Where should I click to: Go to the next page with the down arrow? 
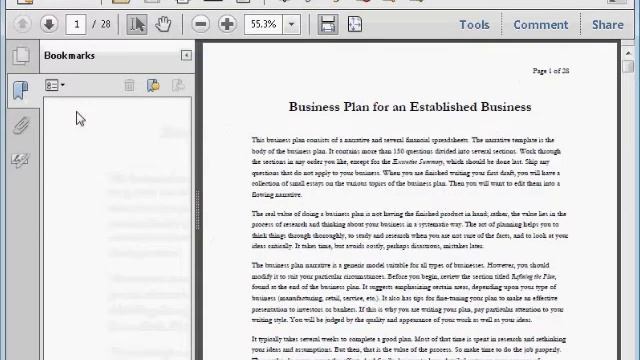[49, 24]
